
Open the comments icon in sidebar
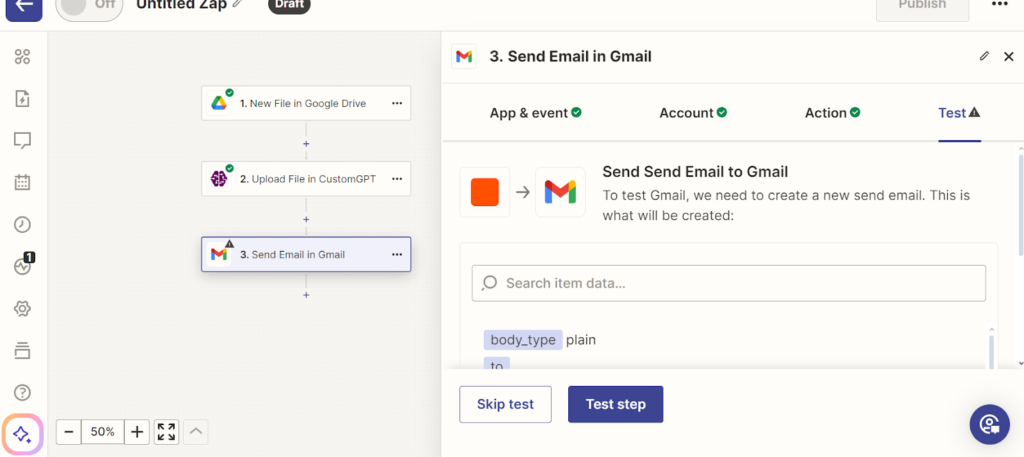coord(22,140)
